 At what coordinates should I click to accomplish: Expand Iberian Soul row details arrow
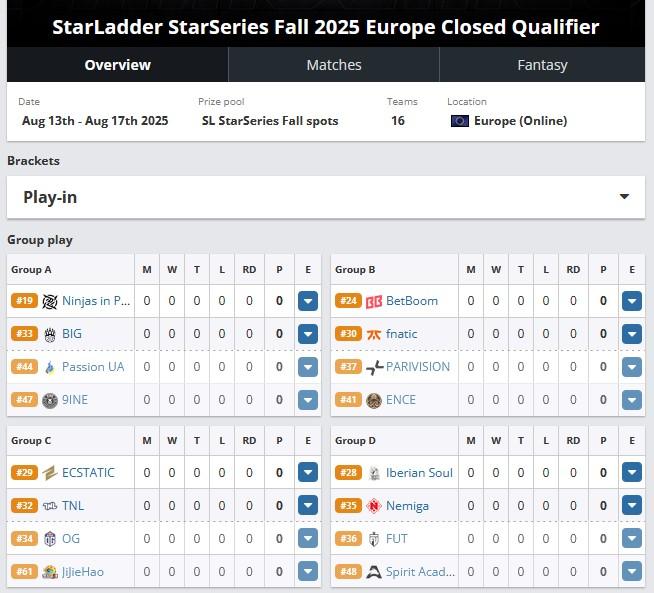point(631,472)
